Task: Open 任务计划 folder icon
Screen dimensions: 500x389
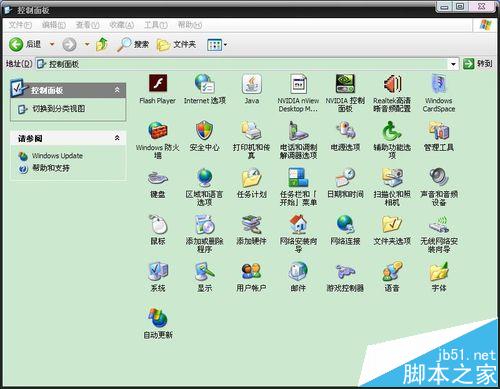Action: (252, 177)
